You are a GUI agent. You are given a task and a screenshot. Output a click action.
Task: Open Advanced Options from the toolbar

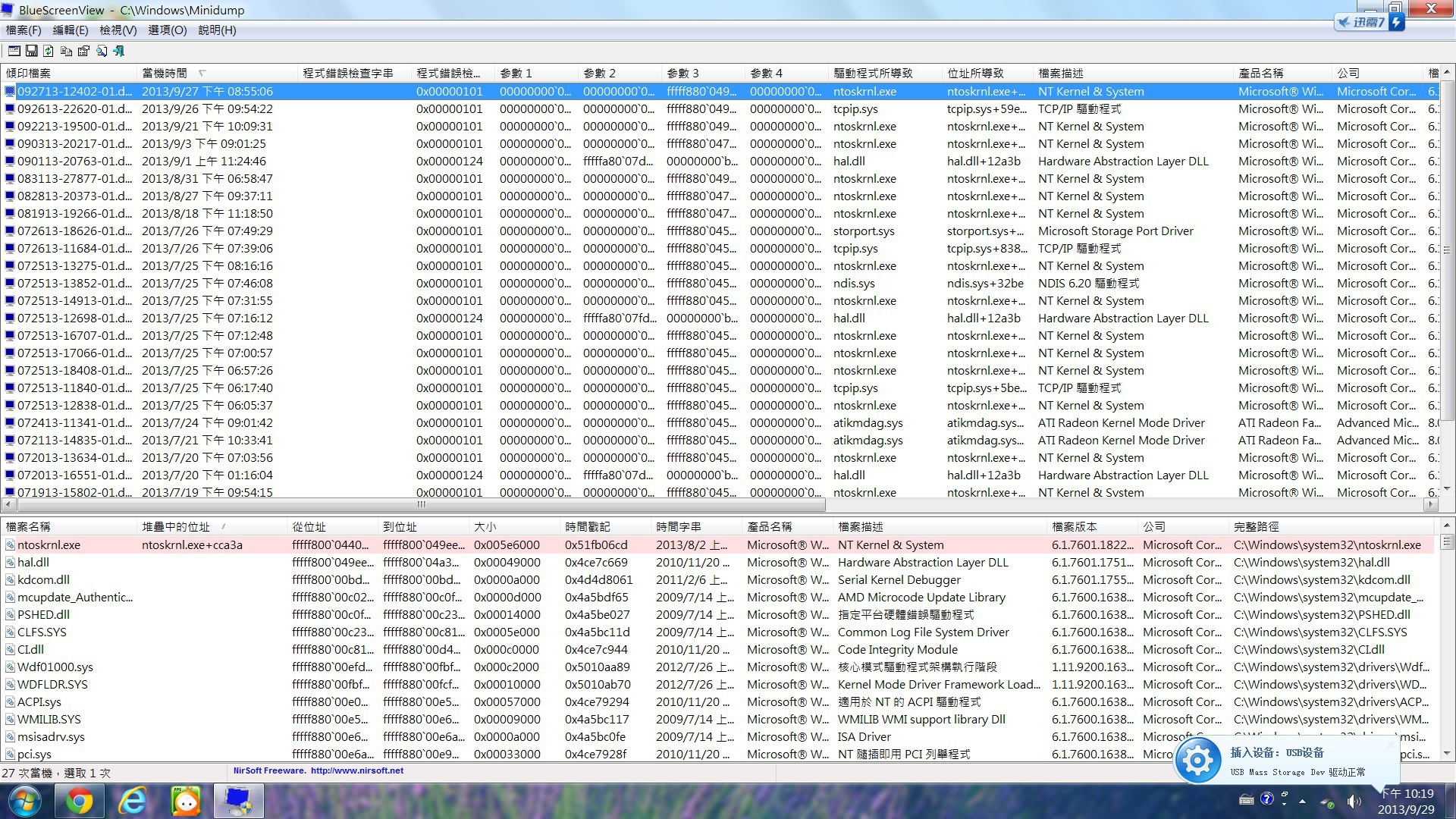pos(14,51)
